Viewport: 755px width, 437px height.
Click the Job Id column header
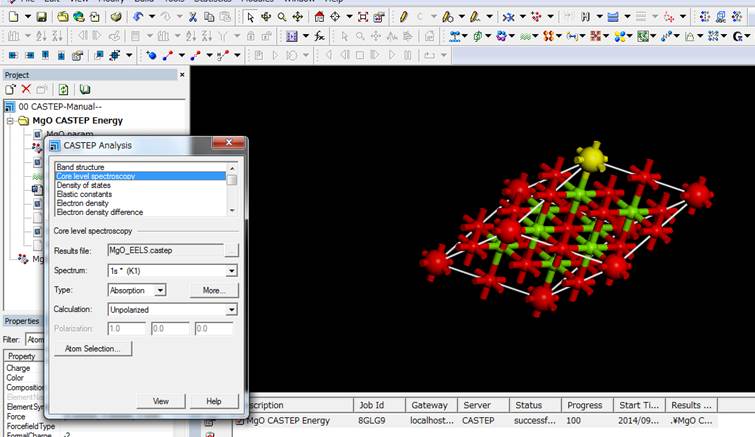point(379,405)
